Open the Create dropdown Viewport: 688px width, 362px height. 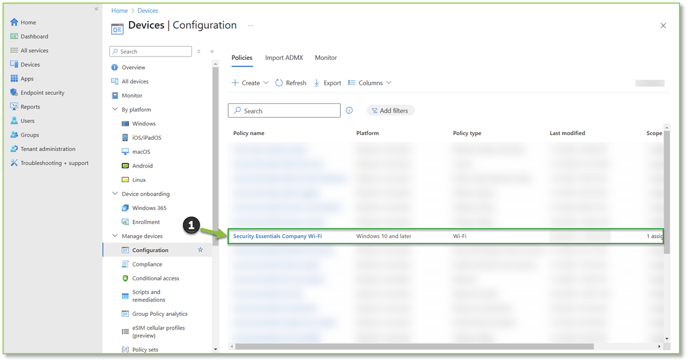(250, 83)
